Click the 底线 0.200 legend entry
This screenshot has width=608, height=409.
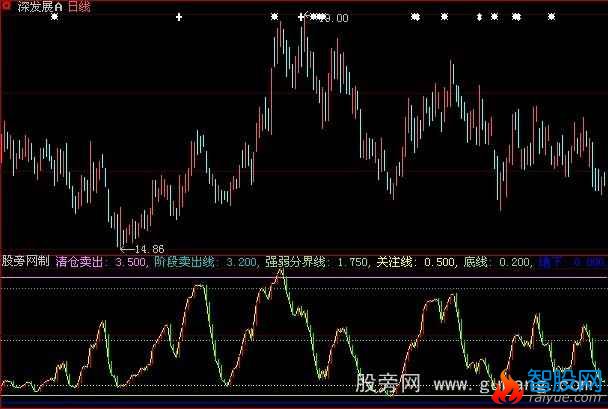click(497, 262)
